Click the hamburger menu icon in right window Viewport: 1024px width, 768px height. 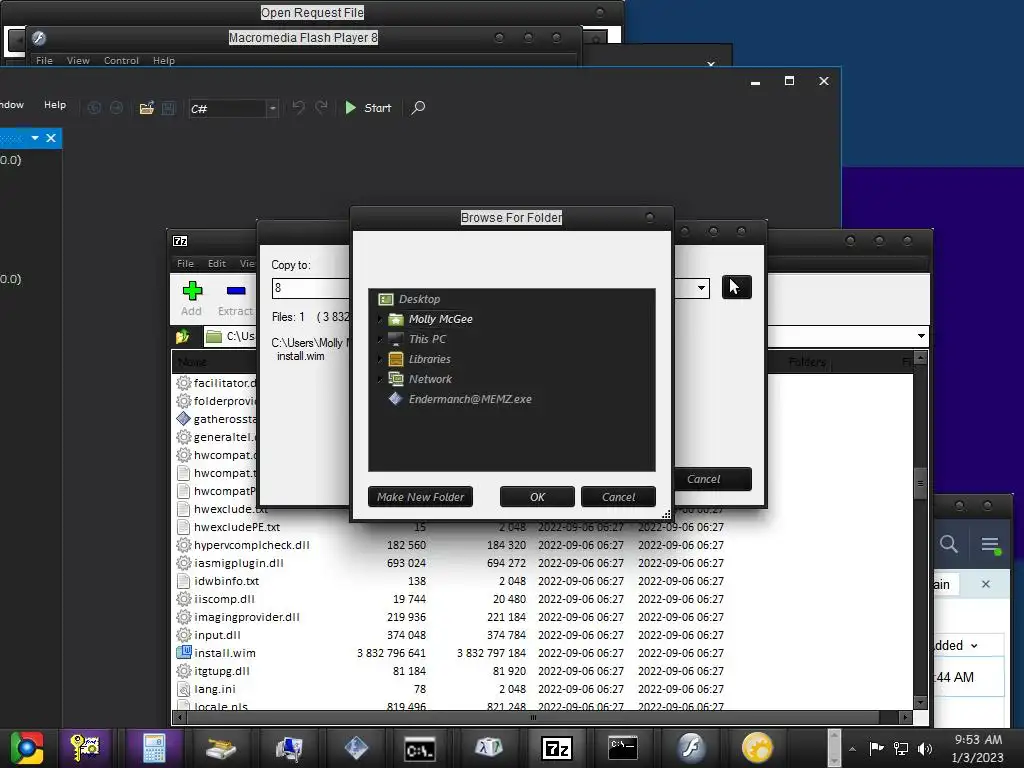[x=991, y=545]
